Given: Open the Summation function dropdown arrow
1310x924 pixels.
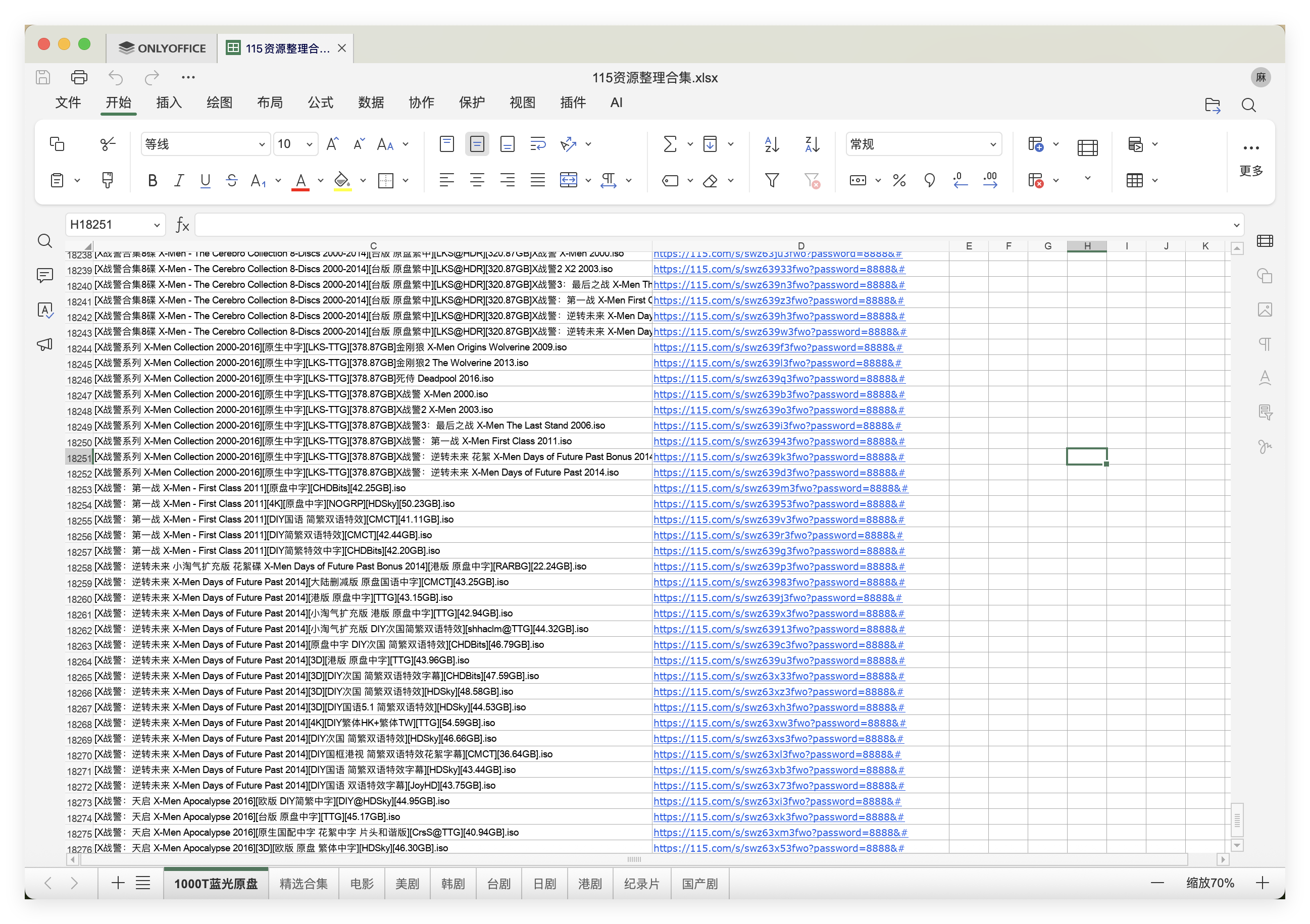Looking at the screenshot, I should (x=690, y=144).
